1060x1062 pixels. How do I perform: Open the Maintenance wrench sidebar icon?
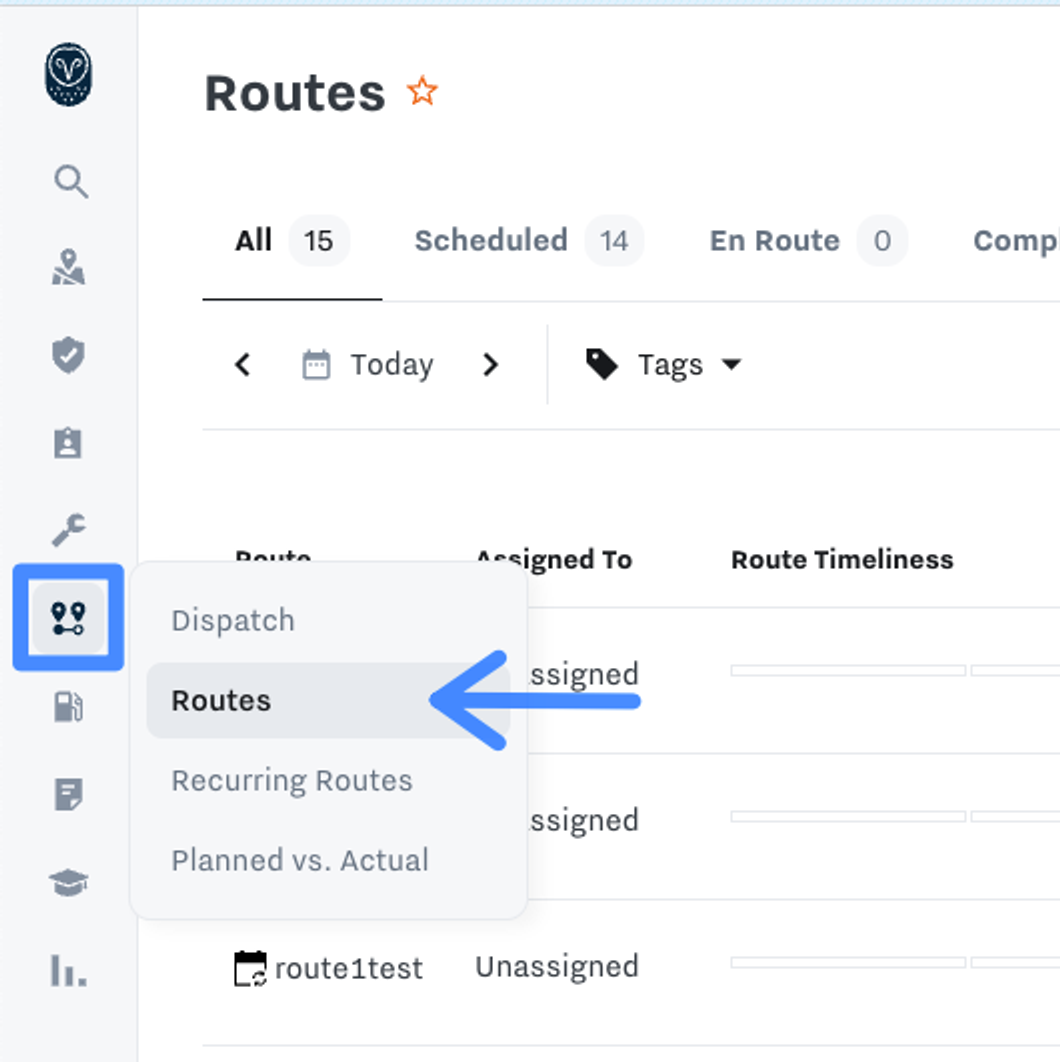(x=68, y=529)
